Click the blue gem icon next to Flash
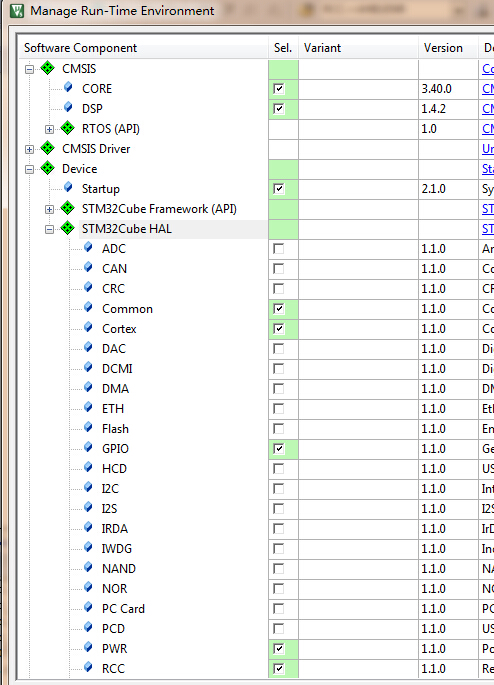Image resolution: width=494 pixels, height=685 pixels. [88, 428]
